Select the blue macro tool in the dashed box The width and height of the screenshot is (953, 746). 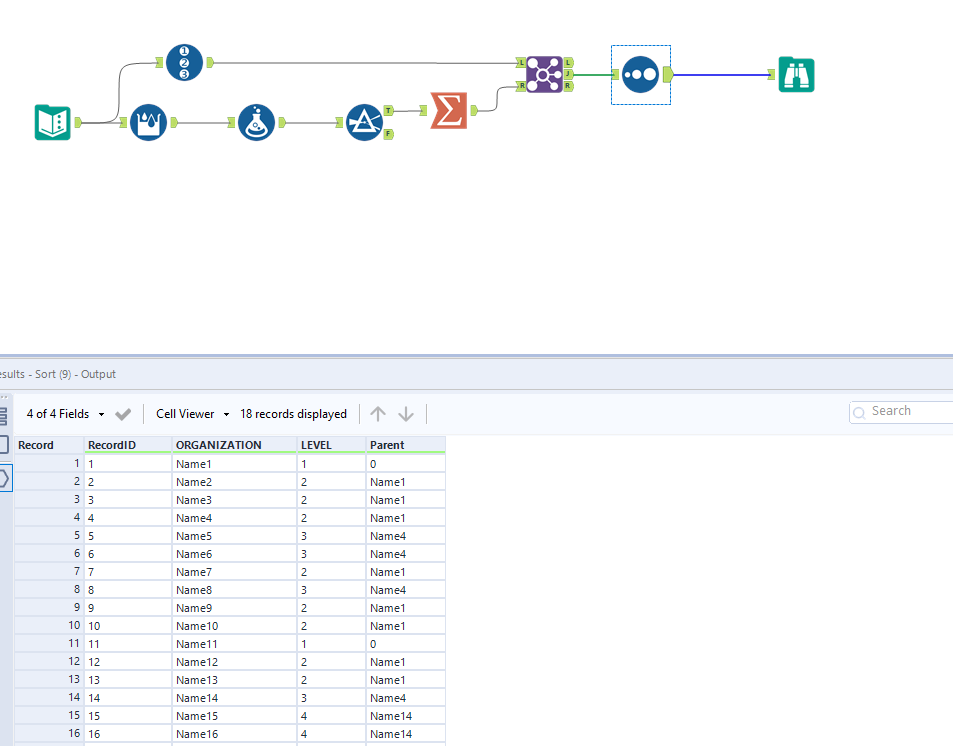coord(640,73)
